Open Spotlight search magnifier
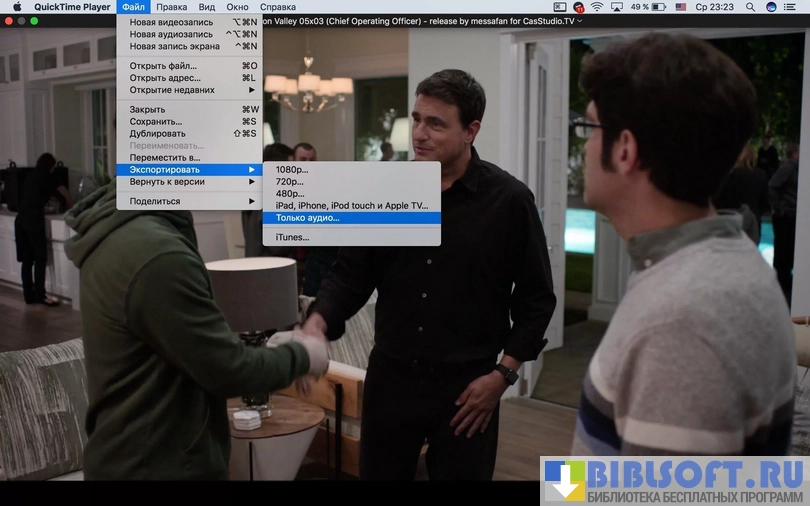 tap(750, 7)
